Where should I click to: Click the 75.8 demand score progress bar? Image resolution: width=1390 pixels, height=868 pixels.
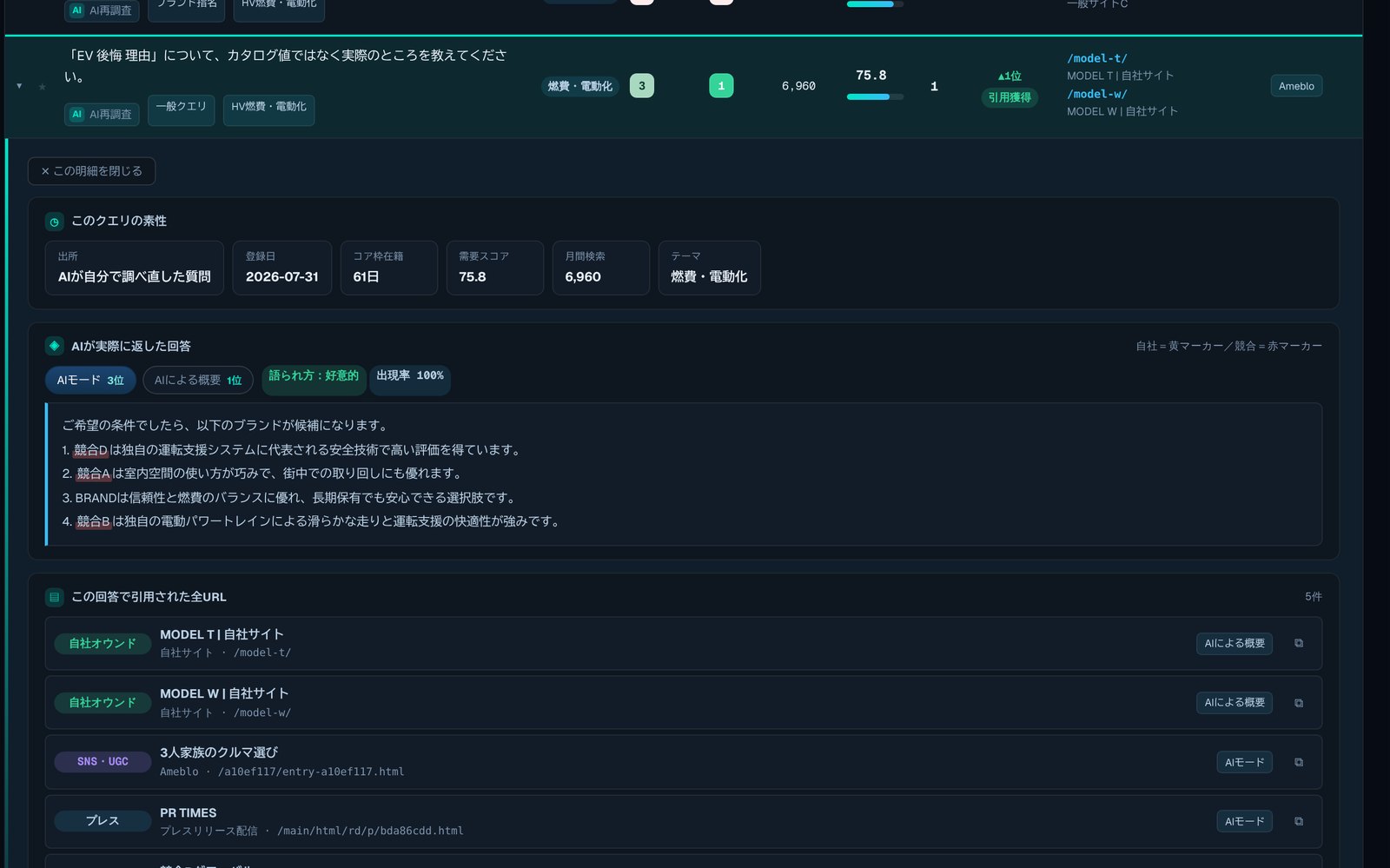pyautogui.click(x=875, y=96)
